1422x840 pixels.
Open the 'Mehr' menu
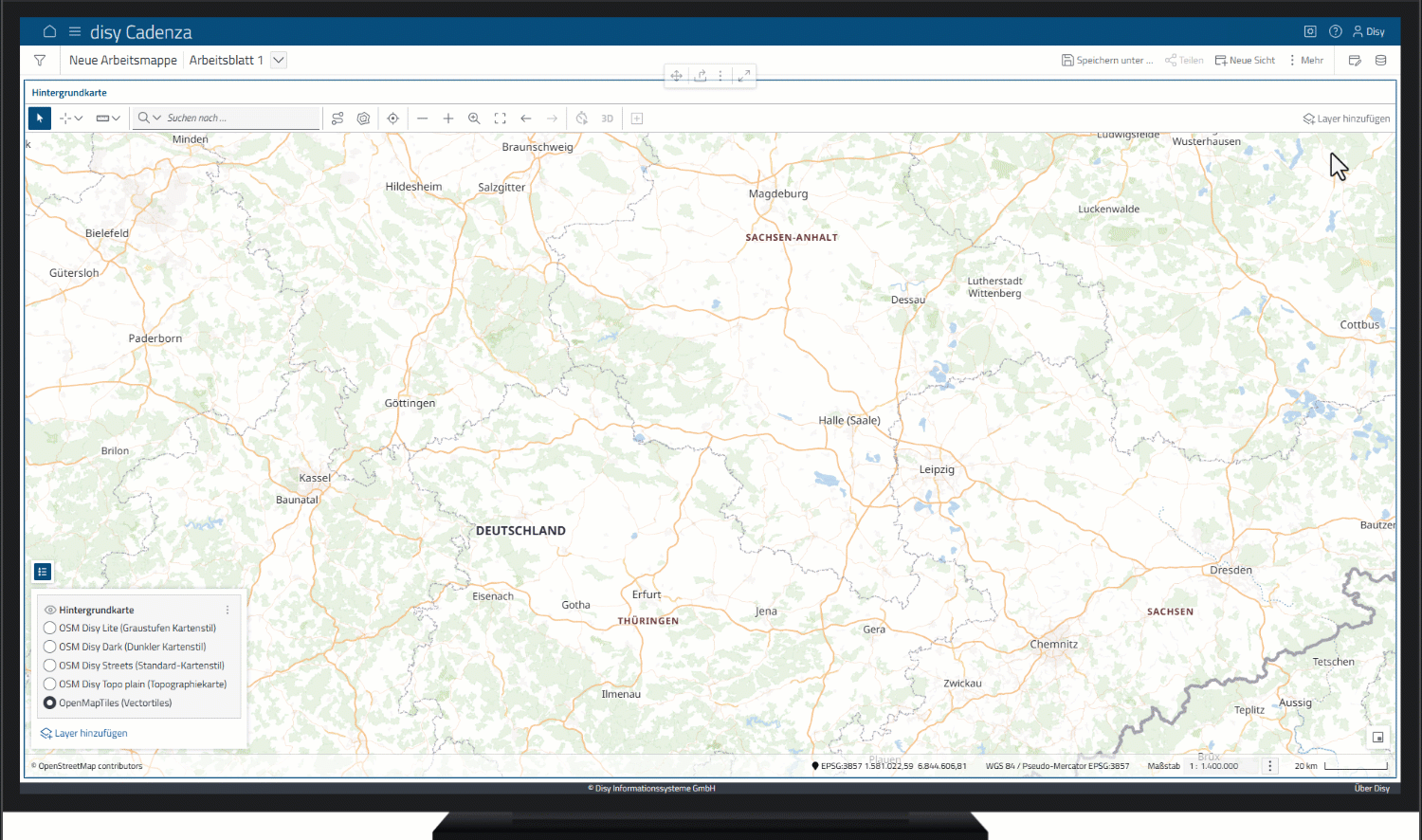pos(1305,60)
